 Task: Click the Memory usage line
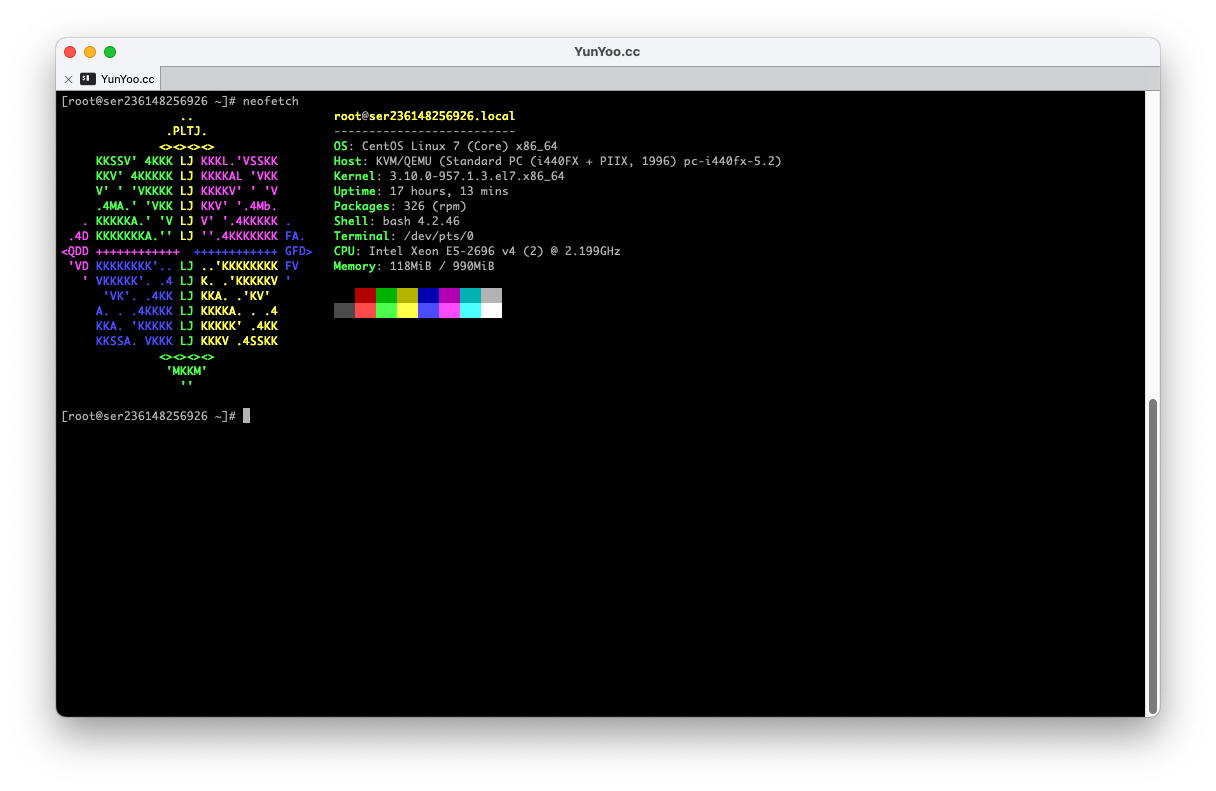(x=414, y=266)
